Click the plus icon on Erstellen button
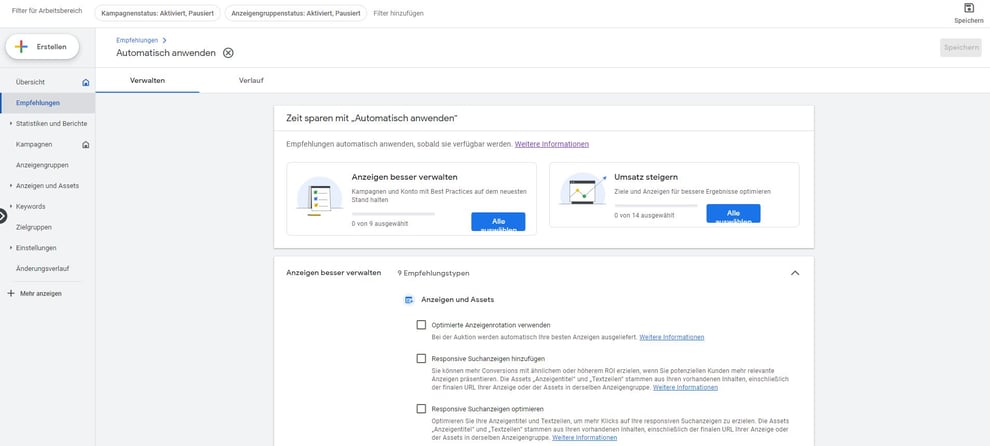The image size is (990, 446). [x=21, y=47]
